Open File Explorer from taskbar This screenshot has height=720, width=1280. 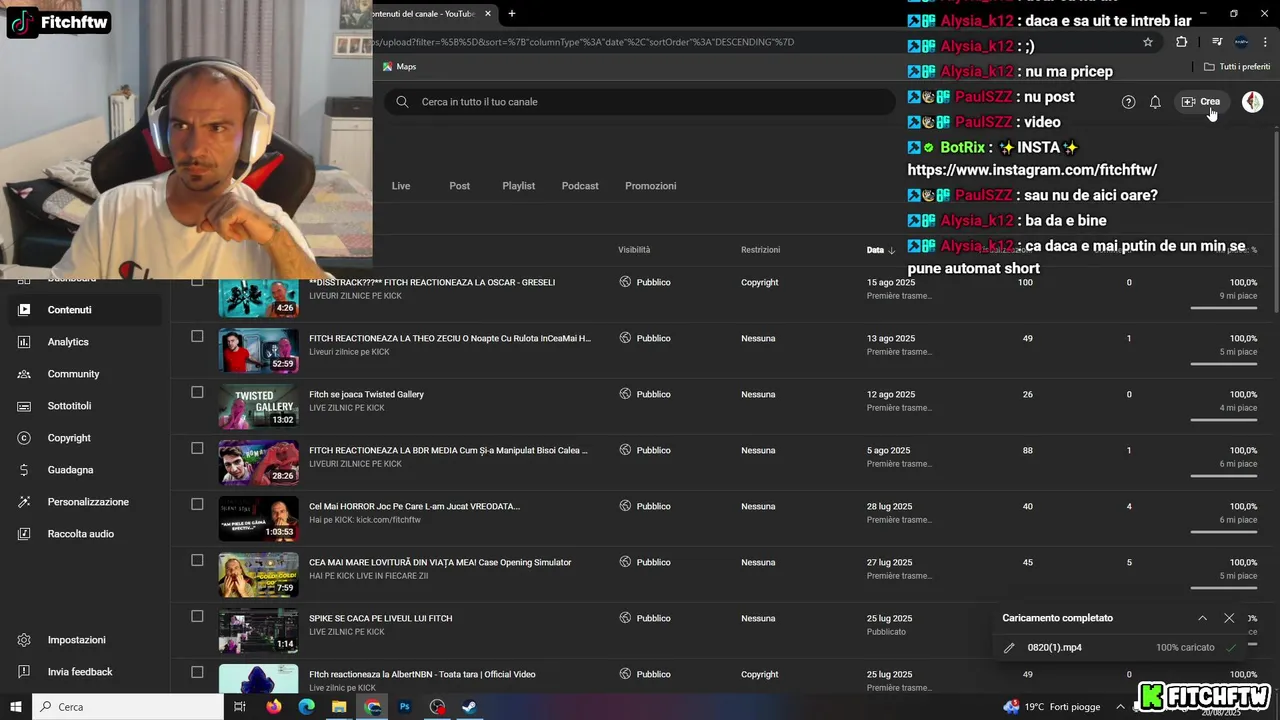click(339, 707)
